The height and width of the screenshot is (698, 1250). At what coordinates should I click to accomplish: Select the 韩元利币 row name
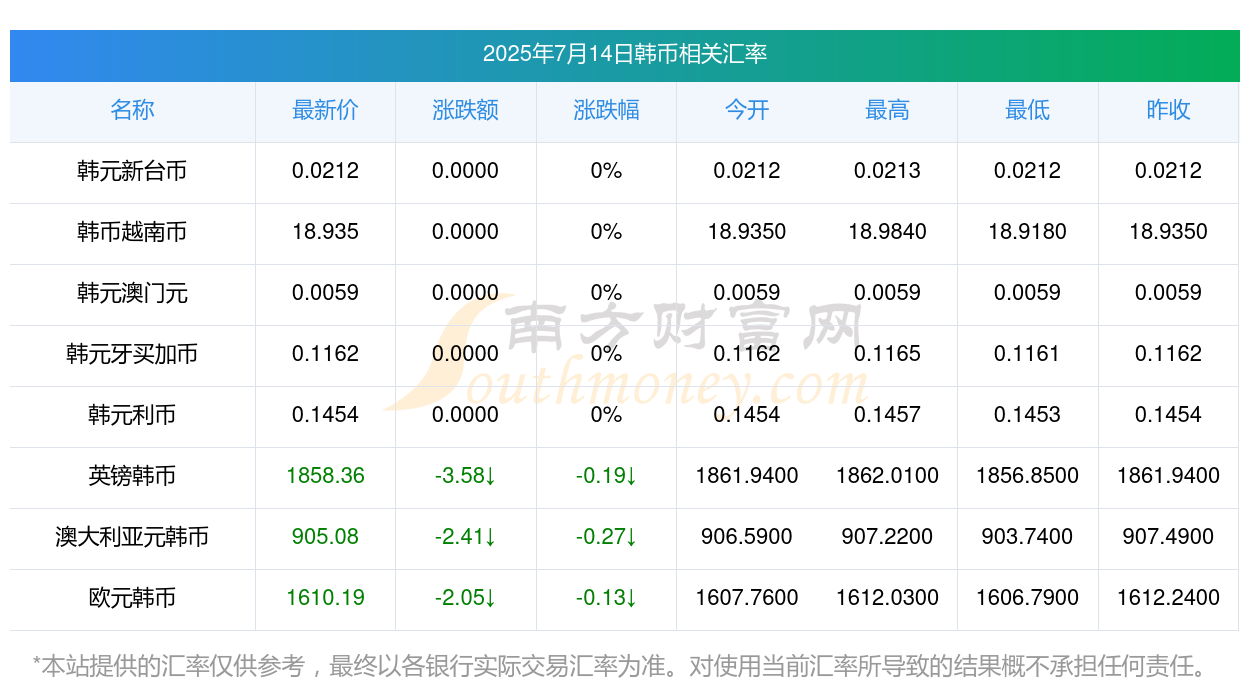[x=132, y=415]
